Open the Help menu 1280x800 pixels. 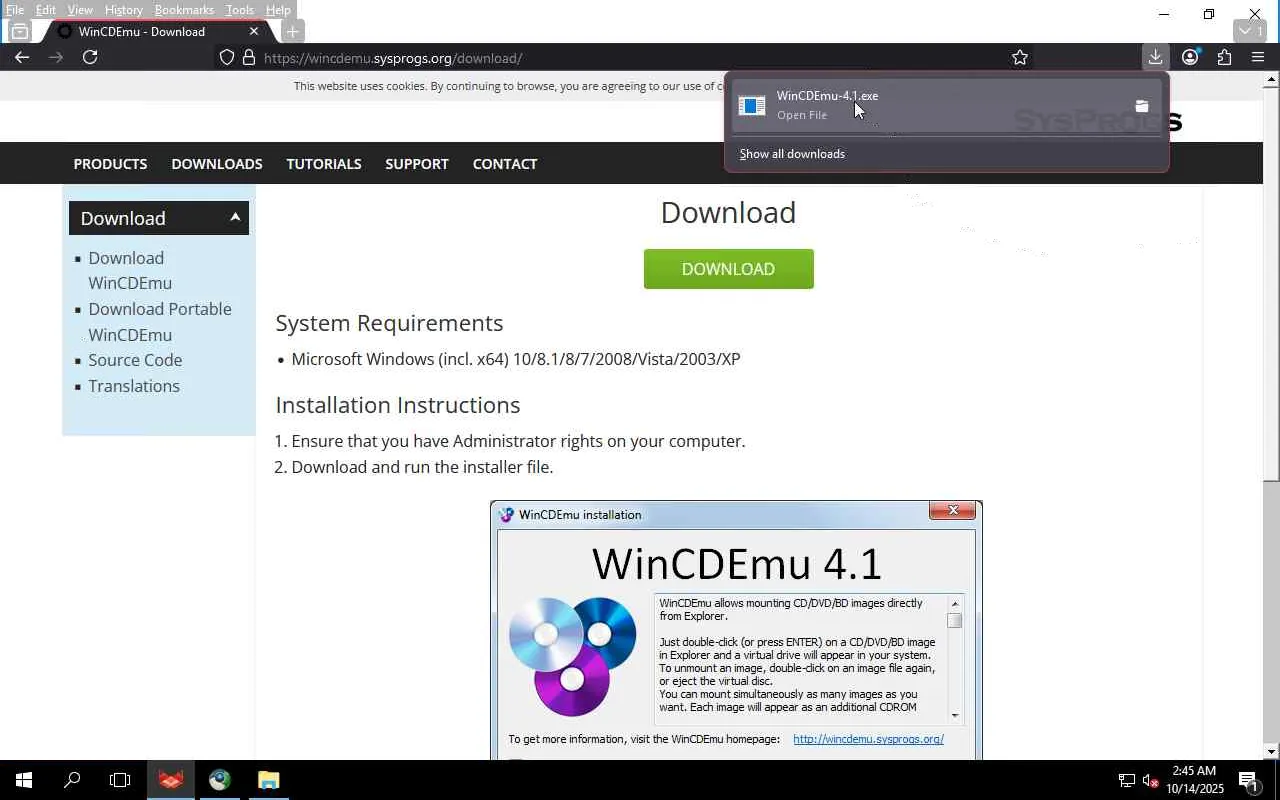point(278,10)
